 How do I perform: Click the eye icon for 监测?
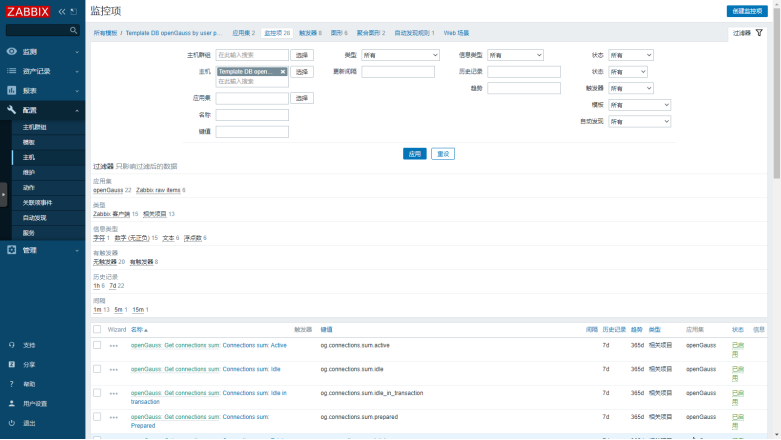[x=11, y=51]
